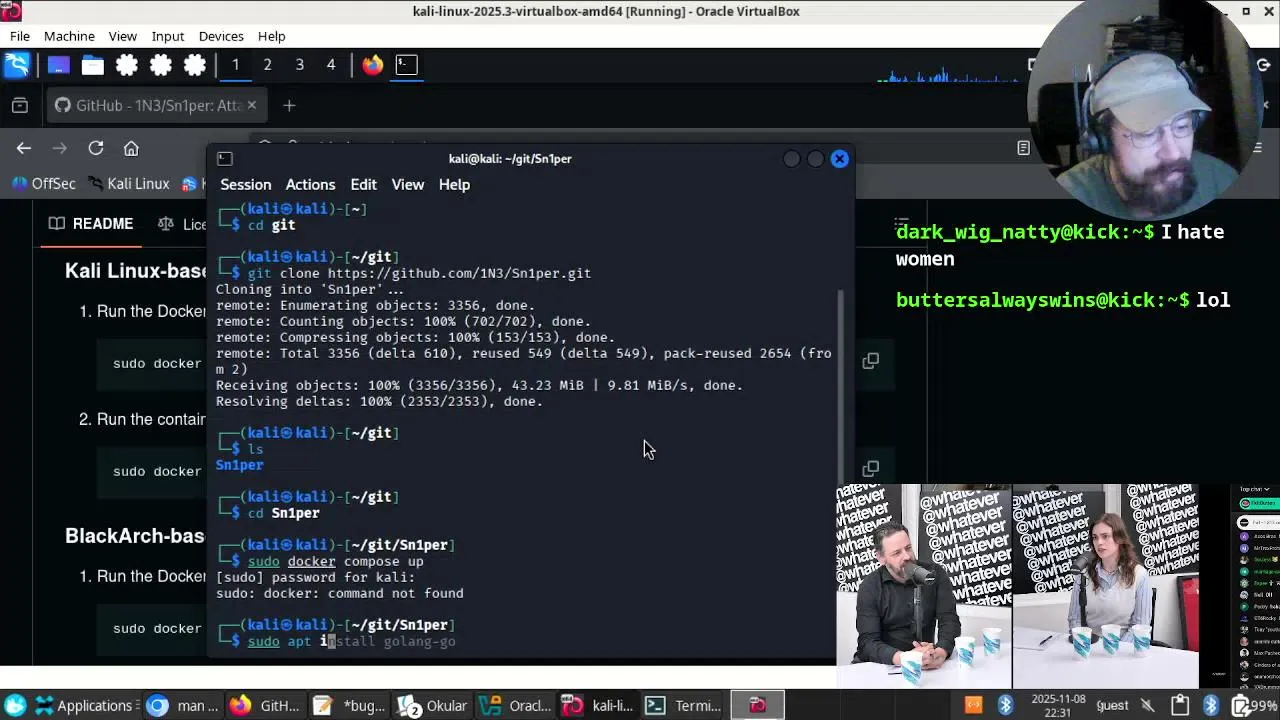Close the terminal window with blue X
Screen dimensions: 1280x720
[x=840, y=159]
